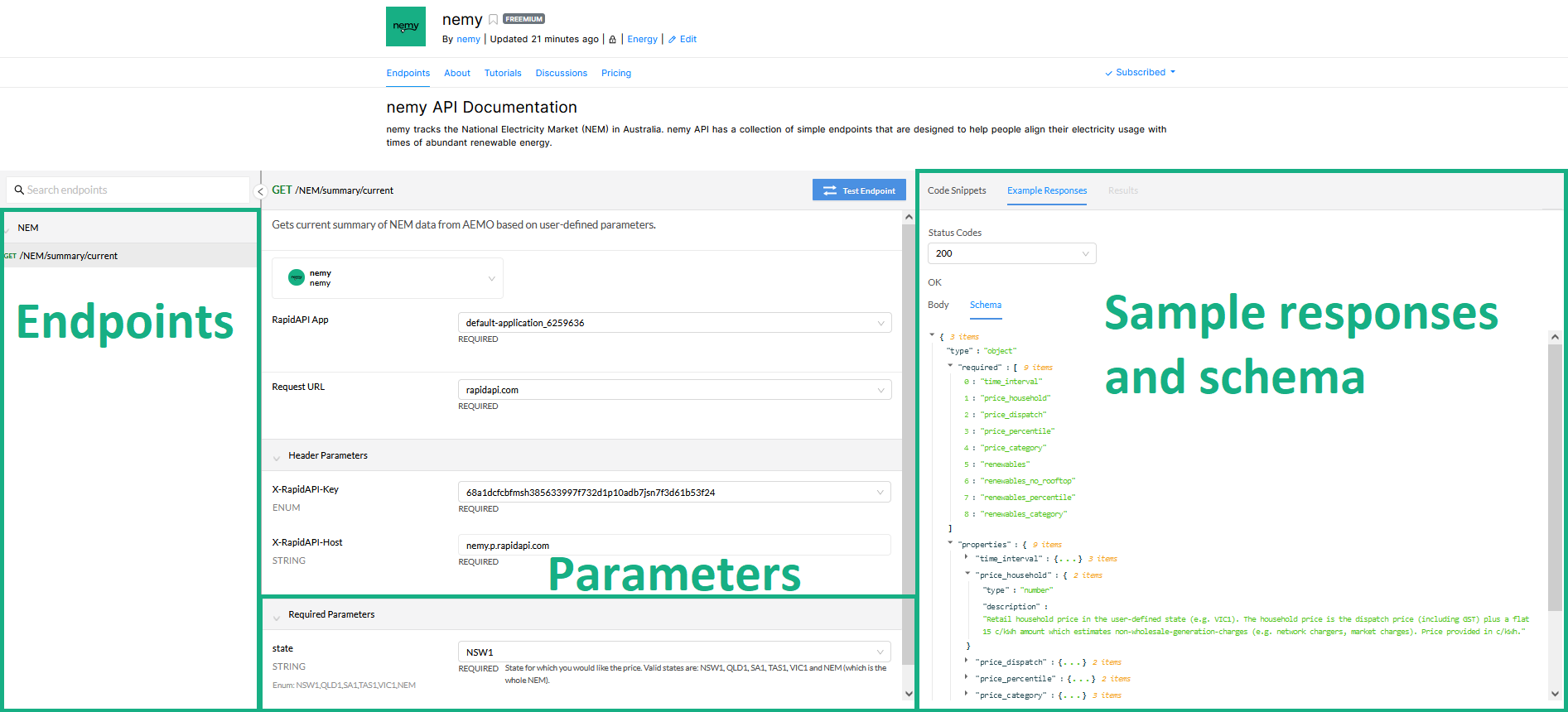Collapse the root schema object triangle
The height and width of the screenshot is (712, 1568).
click(932, 335)
